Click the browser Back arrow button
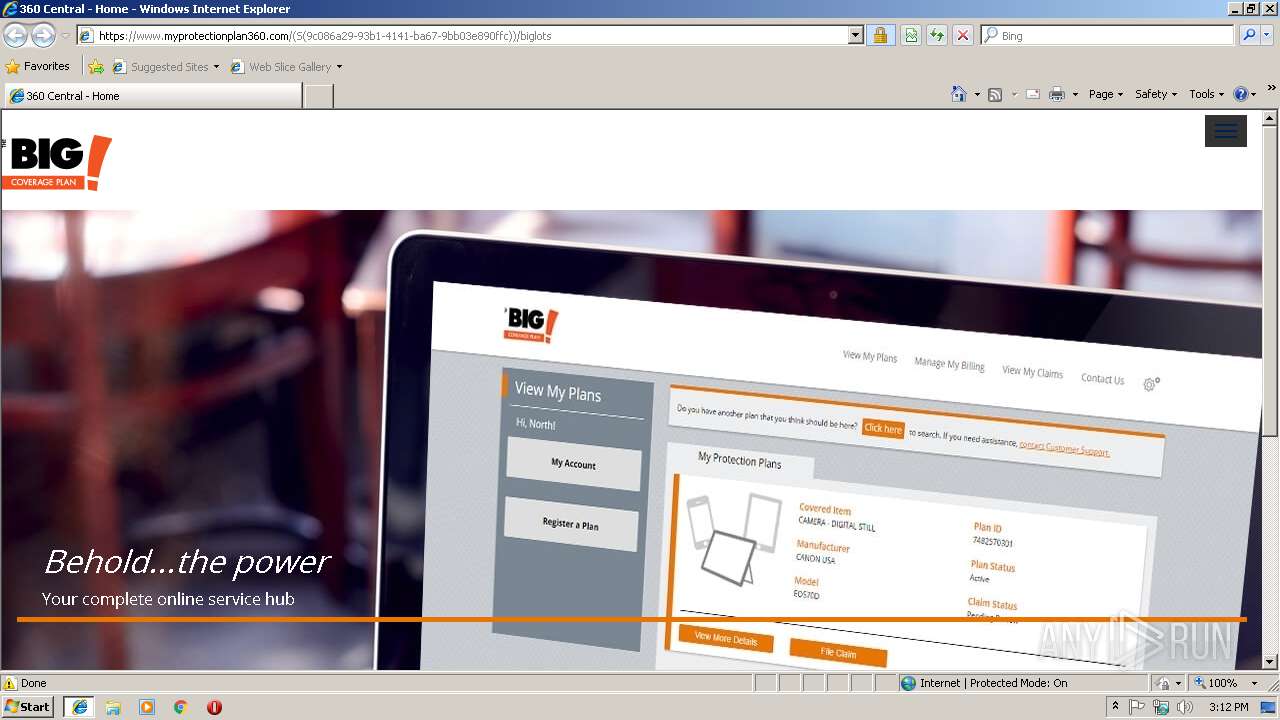 (16, 36)
